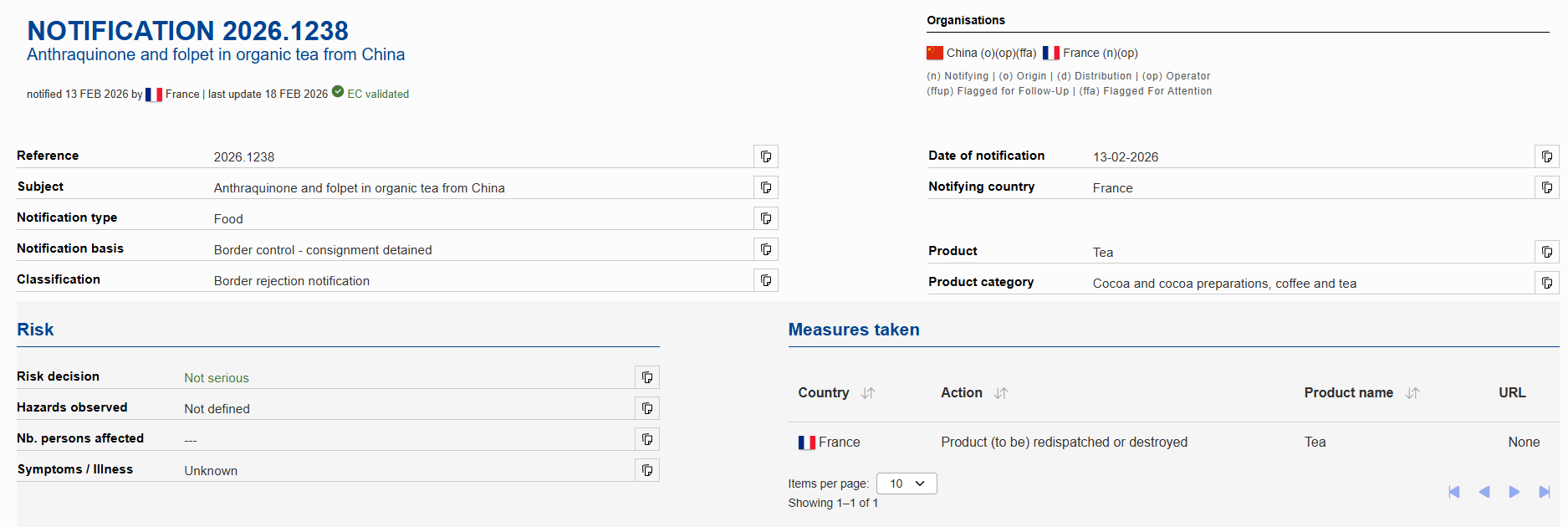Click 'Tea' in Product name column
The width and height of the screenshot is (1568, 527).
point(1315,443)
